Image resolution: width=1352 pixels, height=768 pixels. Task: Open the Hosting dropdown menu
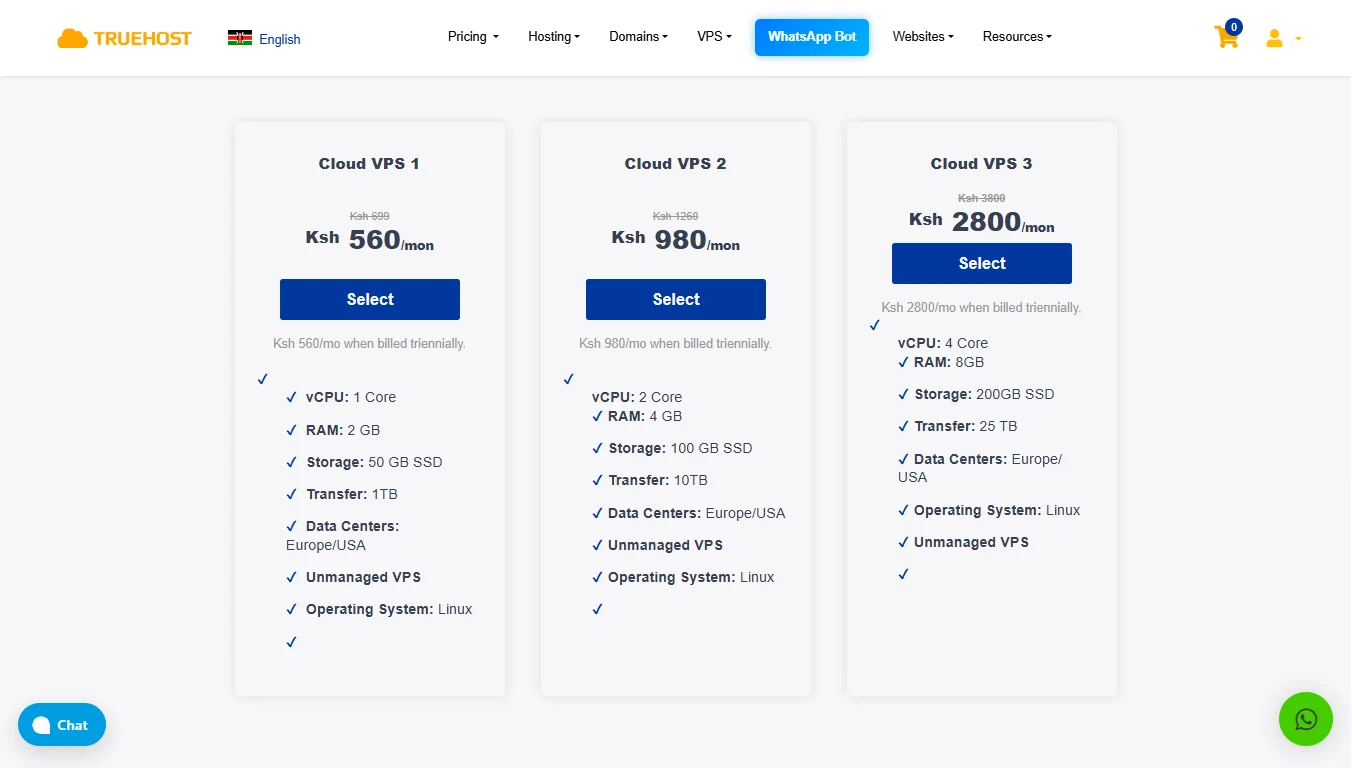(x=554, y=37)
